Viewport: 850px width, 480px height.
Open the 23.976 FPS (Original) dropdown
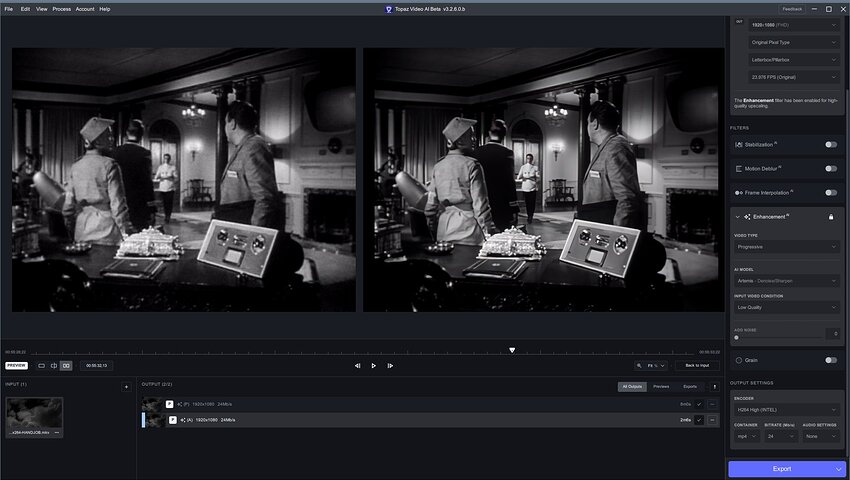(x=794, y=77)
